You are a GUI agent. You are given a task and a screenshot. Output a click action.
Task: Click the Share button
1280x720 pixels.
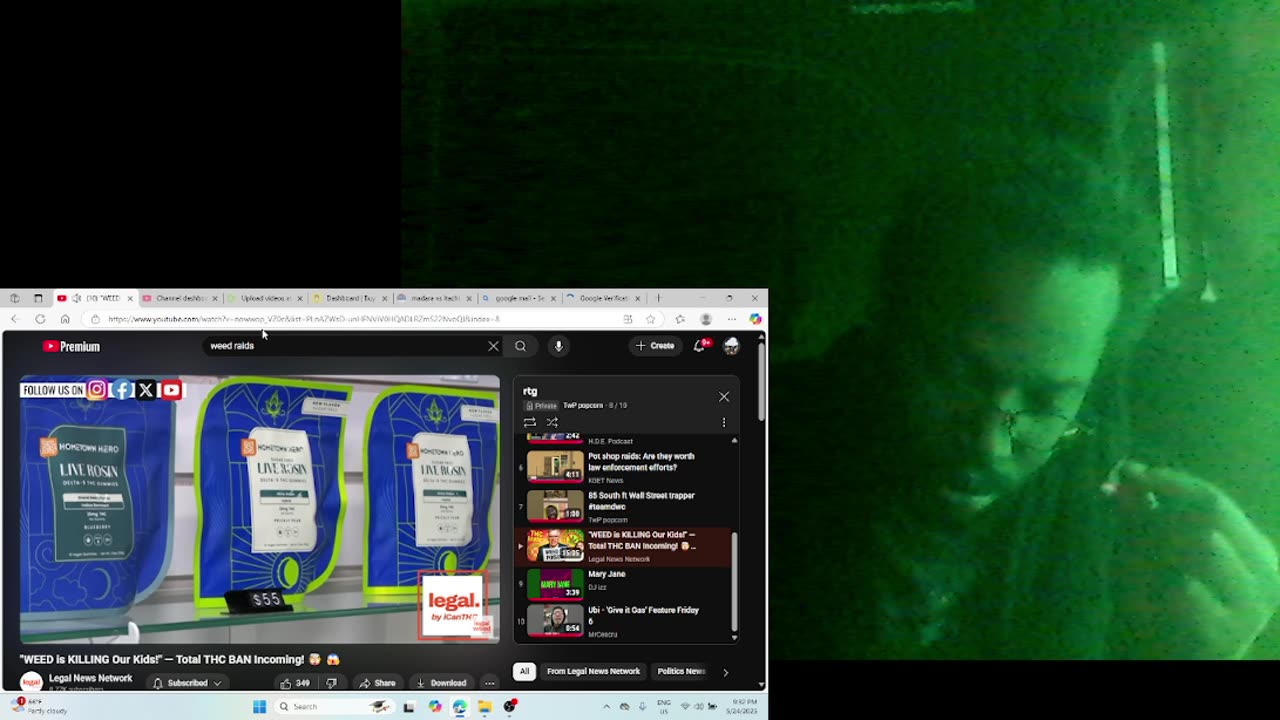point(378,683)
